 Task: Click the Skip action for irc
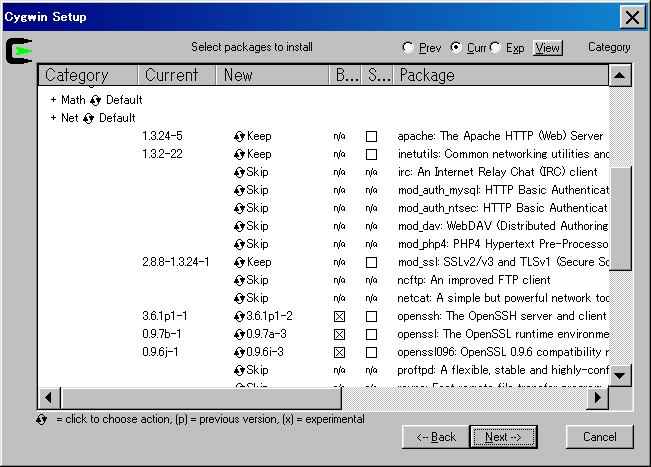(x=257, y=172)
